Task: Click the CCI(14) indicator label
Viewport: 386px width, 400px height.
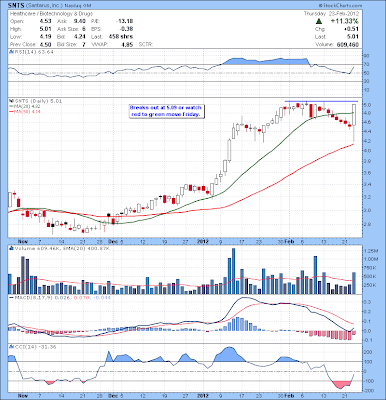Action: tap(35, 347)
